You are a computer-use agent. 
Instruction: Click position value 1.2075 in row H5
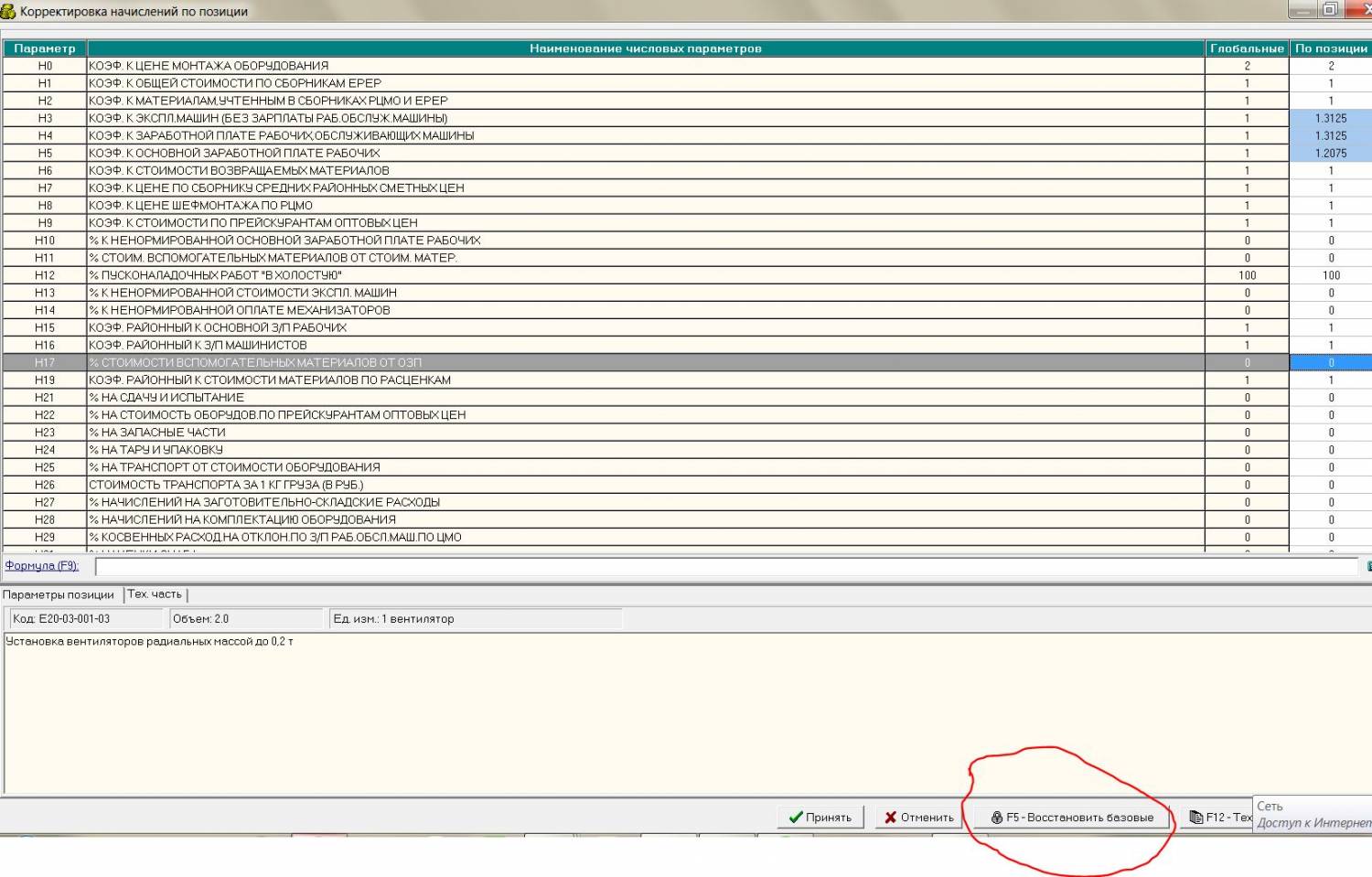[x=1331, y=153]
